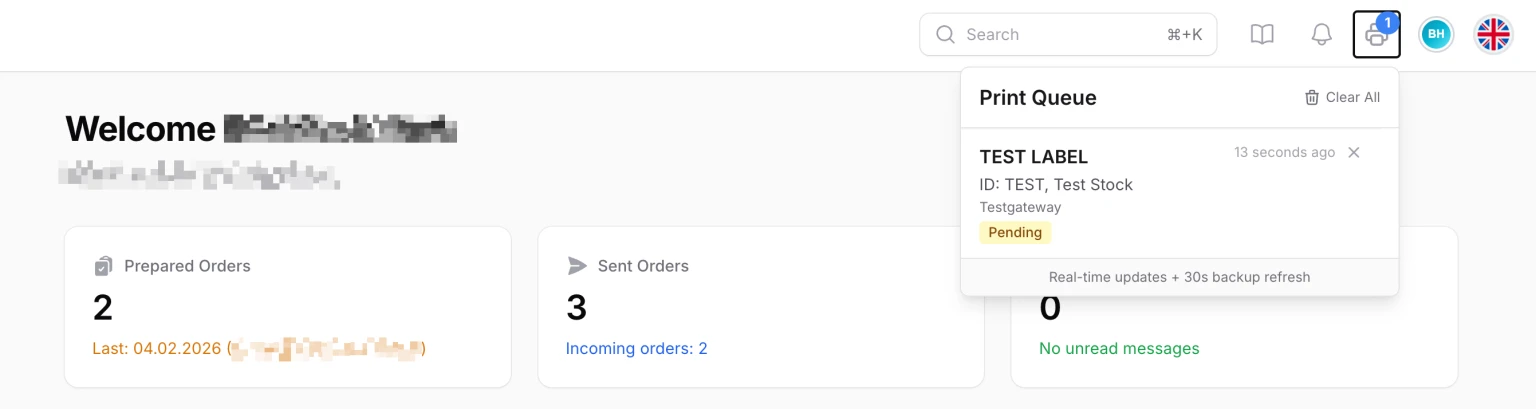Click Clear All in Print Queue
Screen dimensions: 1536x409
click(x=1352, y=97)
